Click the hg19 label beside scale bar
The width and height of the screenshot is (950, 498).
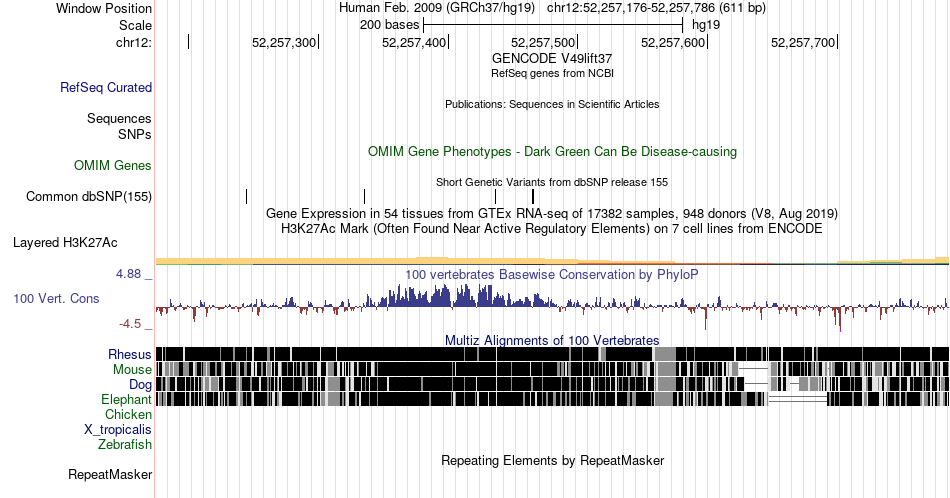706,25
